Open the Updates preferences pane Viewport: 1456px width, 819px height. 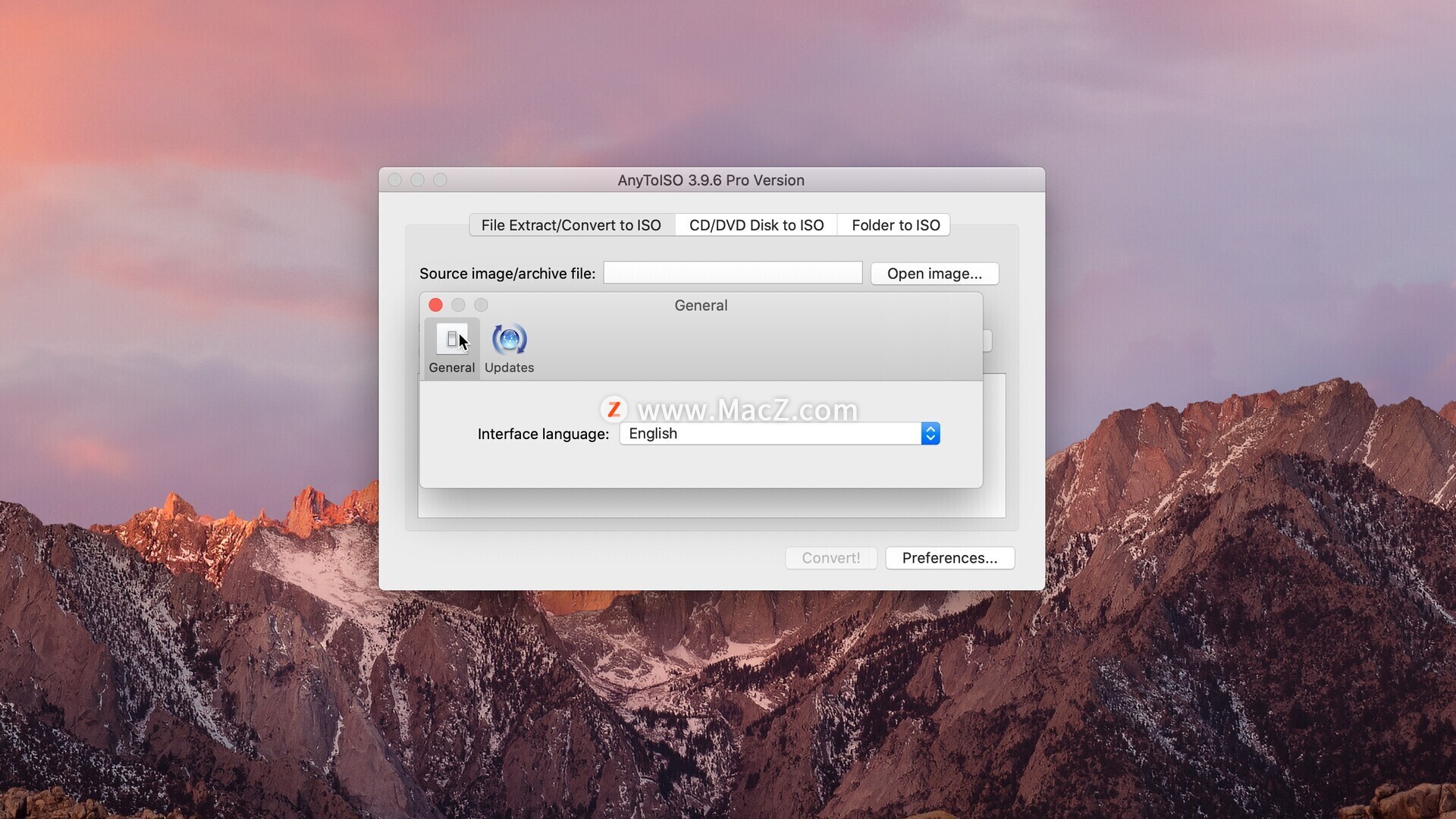click(509, 348)
